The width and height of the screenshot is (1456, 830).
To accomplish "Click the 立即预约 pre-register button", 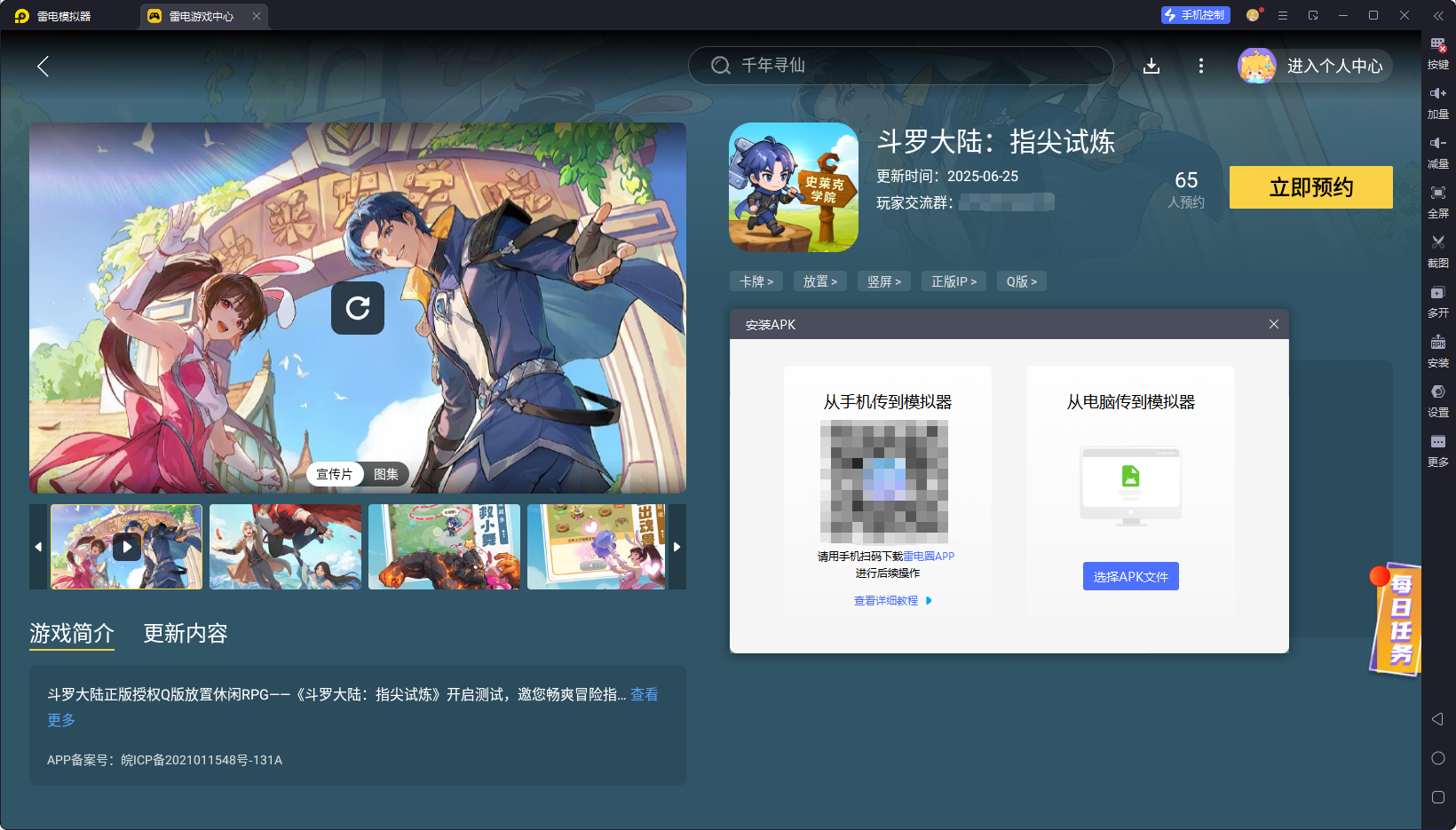I will point(1311,187).
